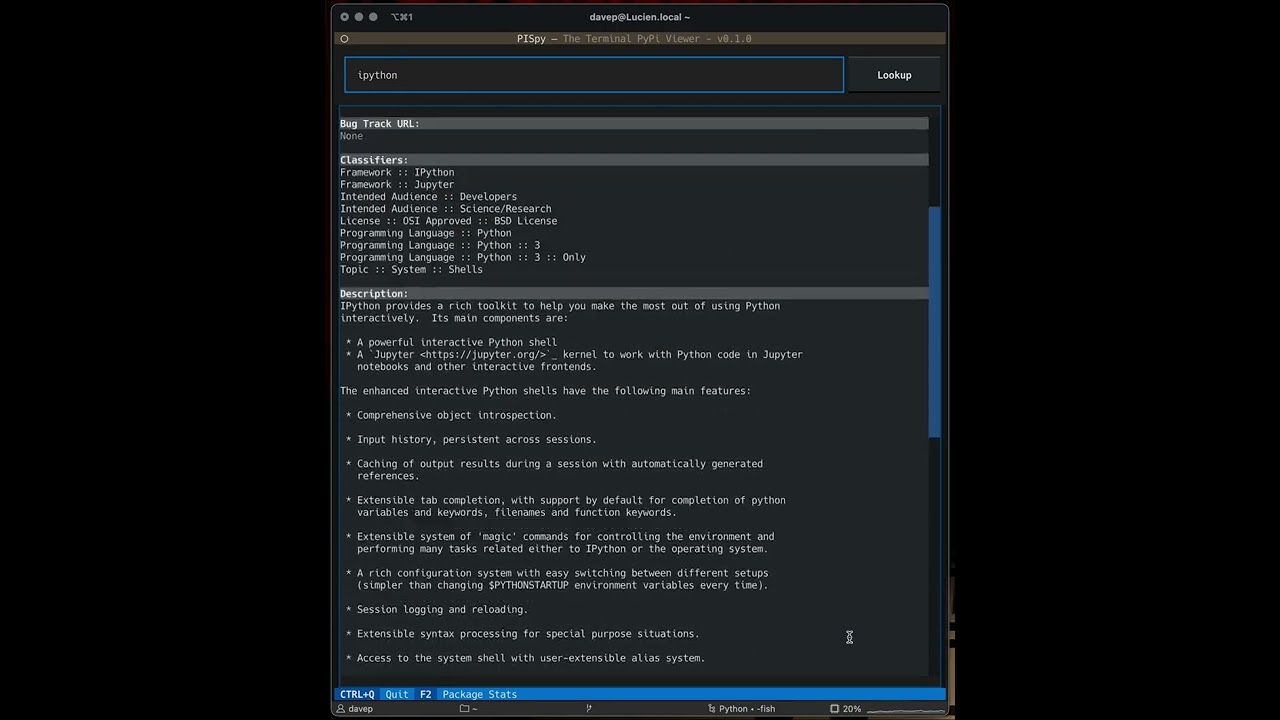1280x720 pixels.
Task: Open Package Stats from the footer
Action: click(480, 694)
